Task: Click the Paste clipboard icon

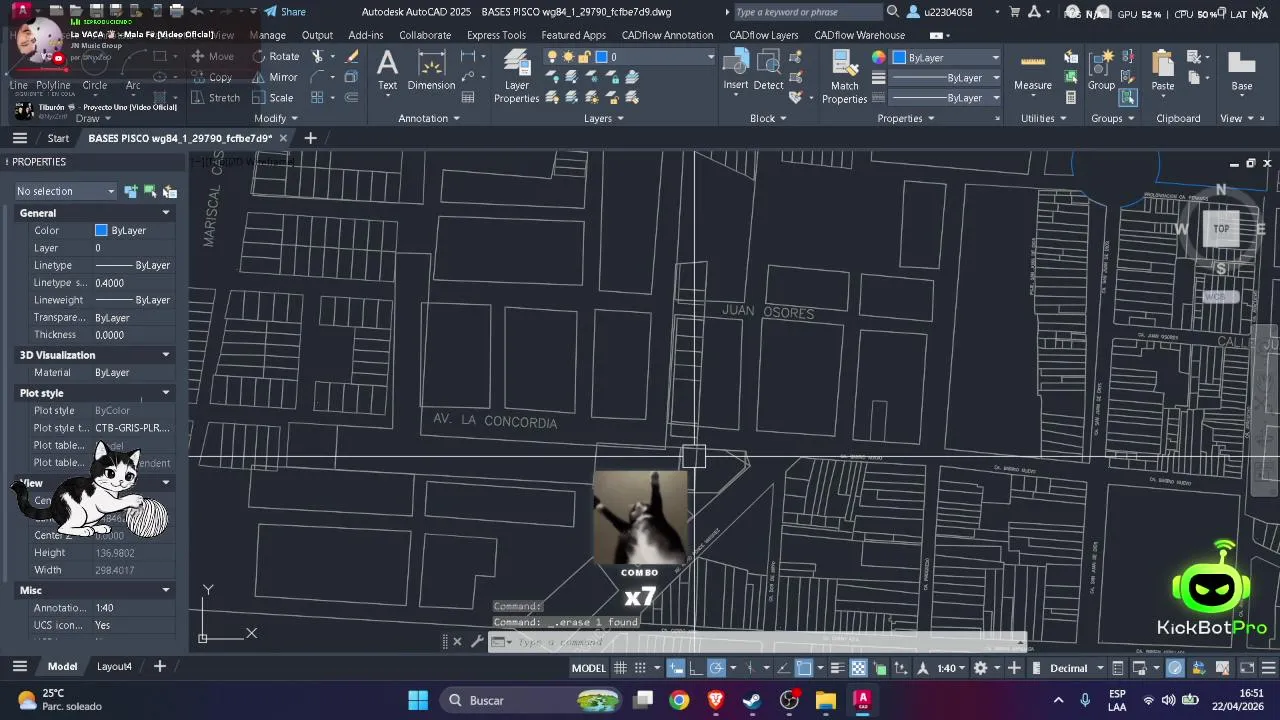Action: [1163, 72]
